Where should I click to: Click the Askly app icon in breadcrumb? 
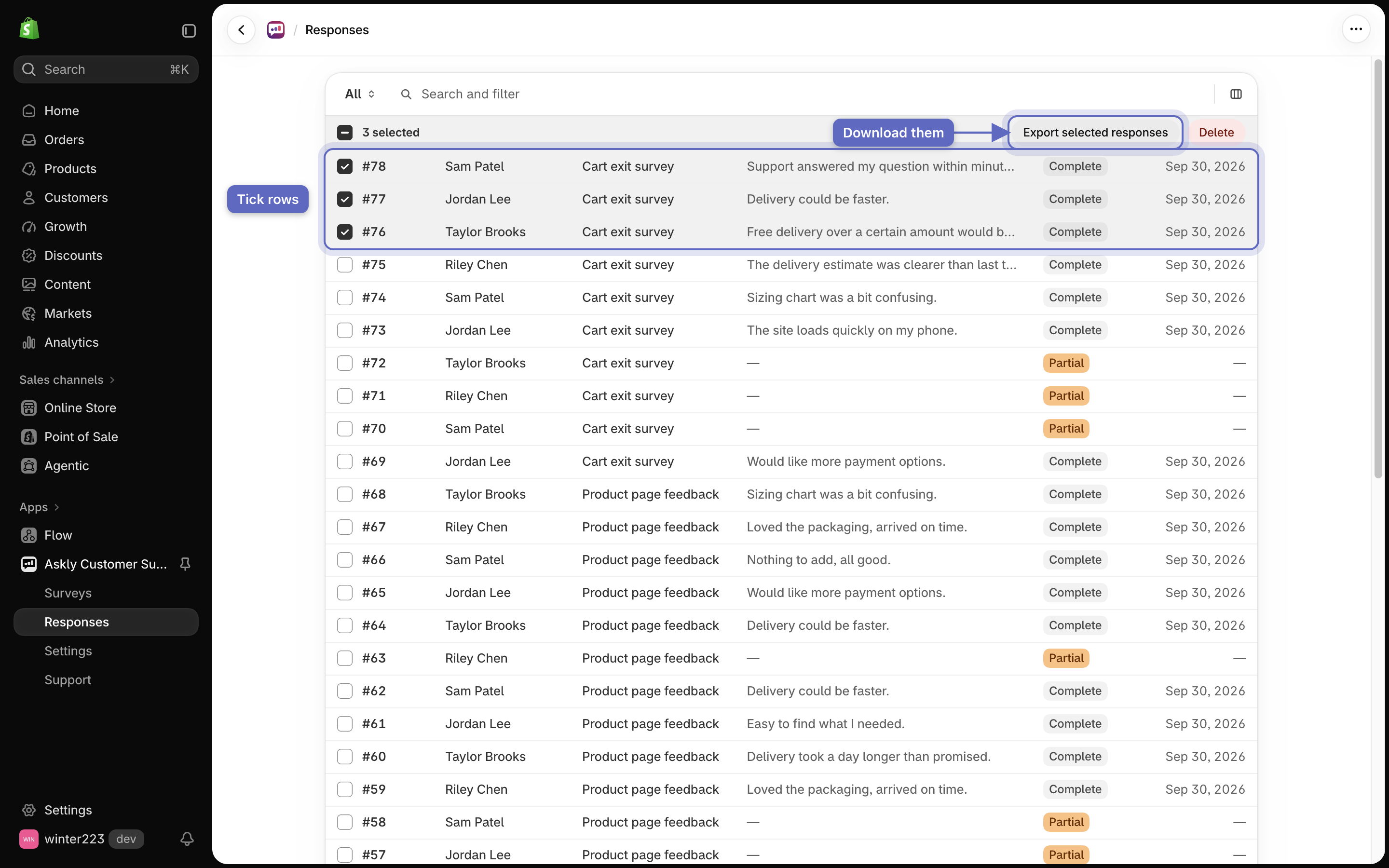click(x=275, y=30)
